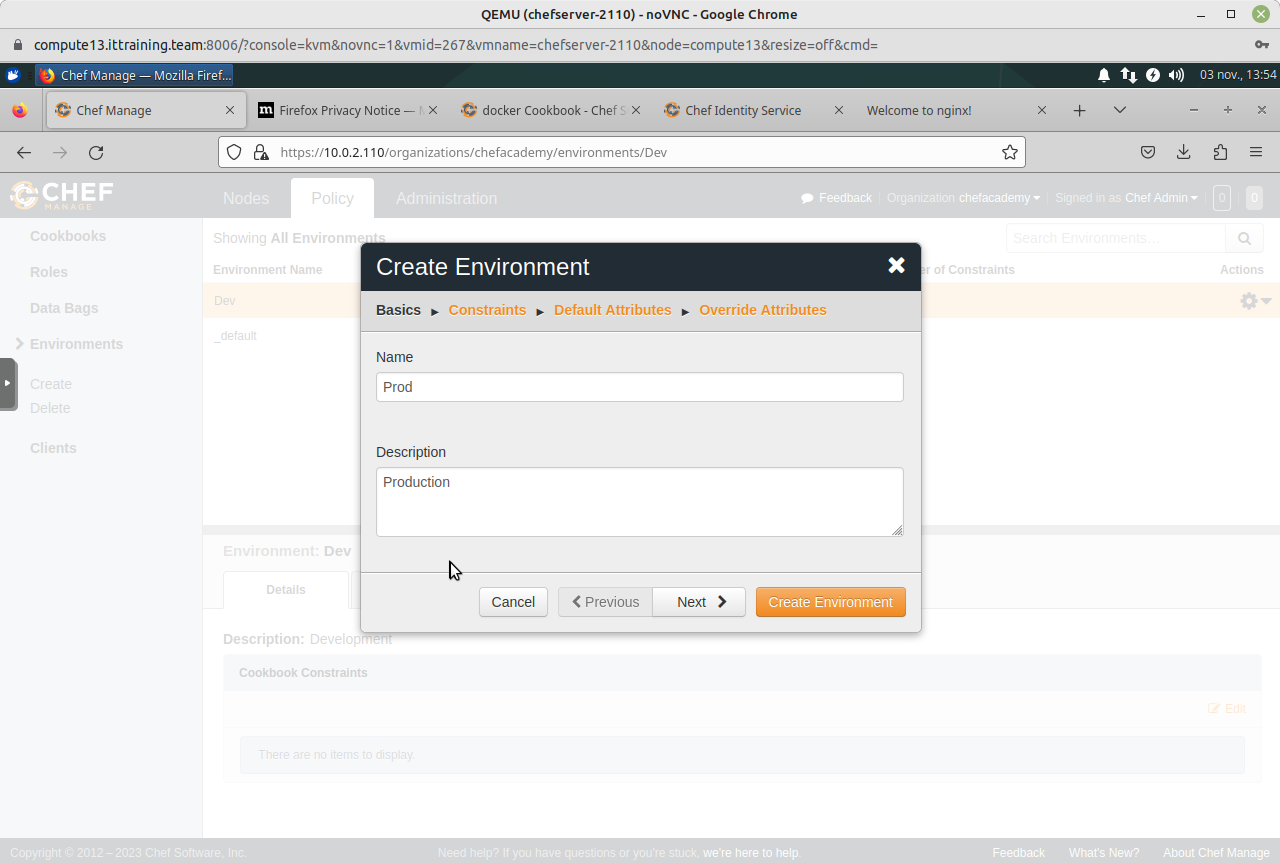1280x863 pixels.
Task: Click the Create Environment button
Action: (831, 602)
